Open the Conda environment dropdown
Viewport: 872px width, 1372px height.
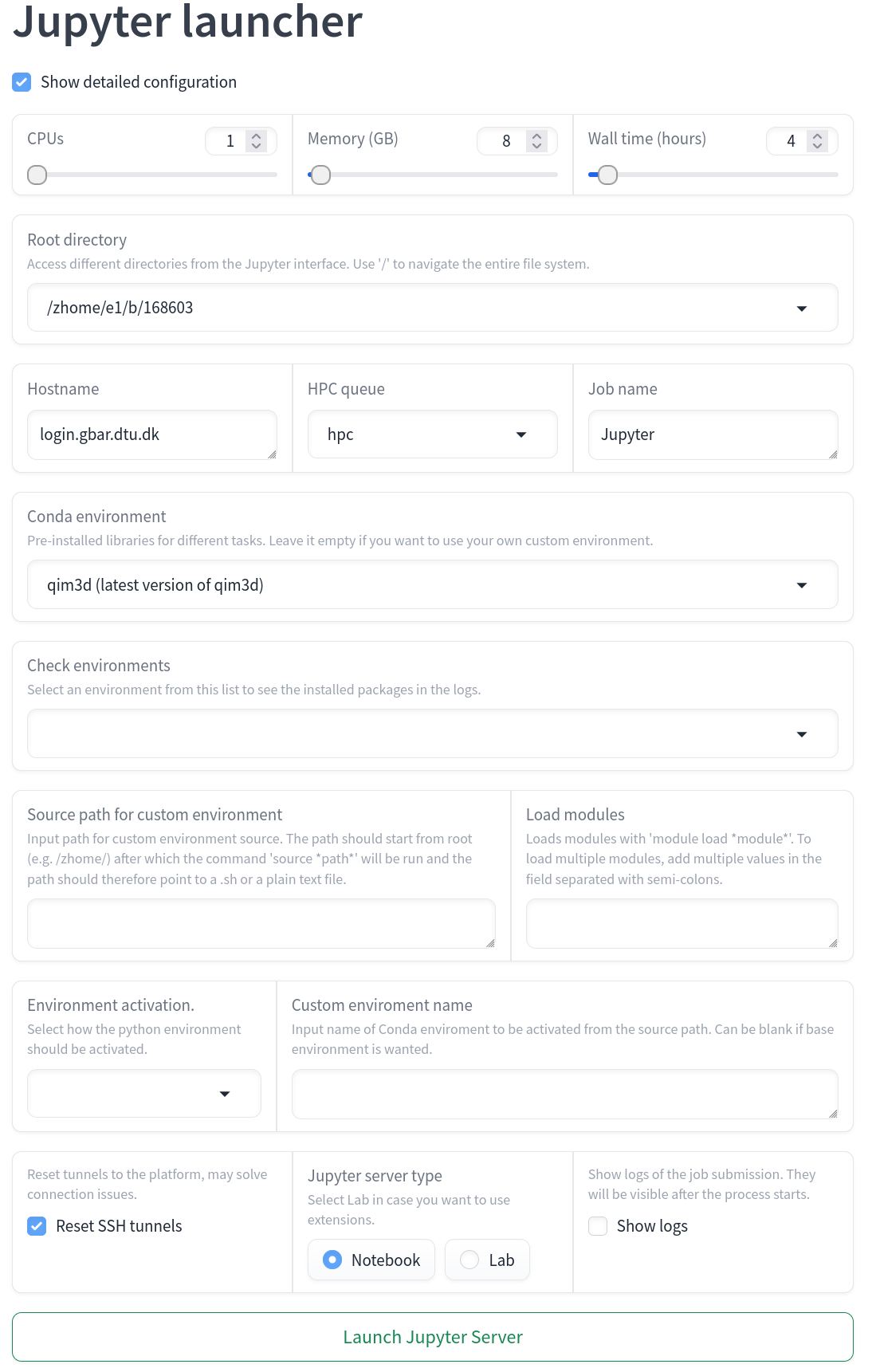802,585
